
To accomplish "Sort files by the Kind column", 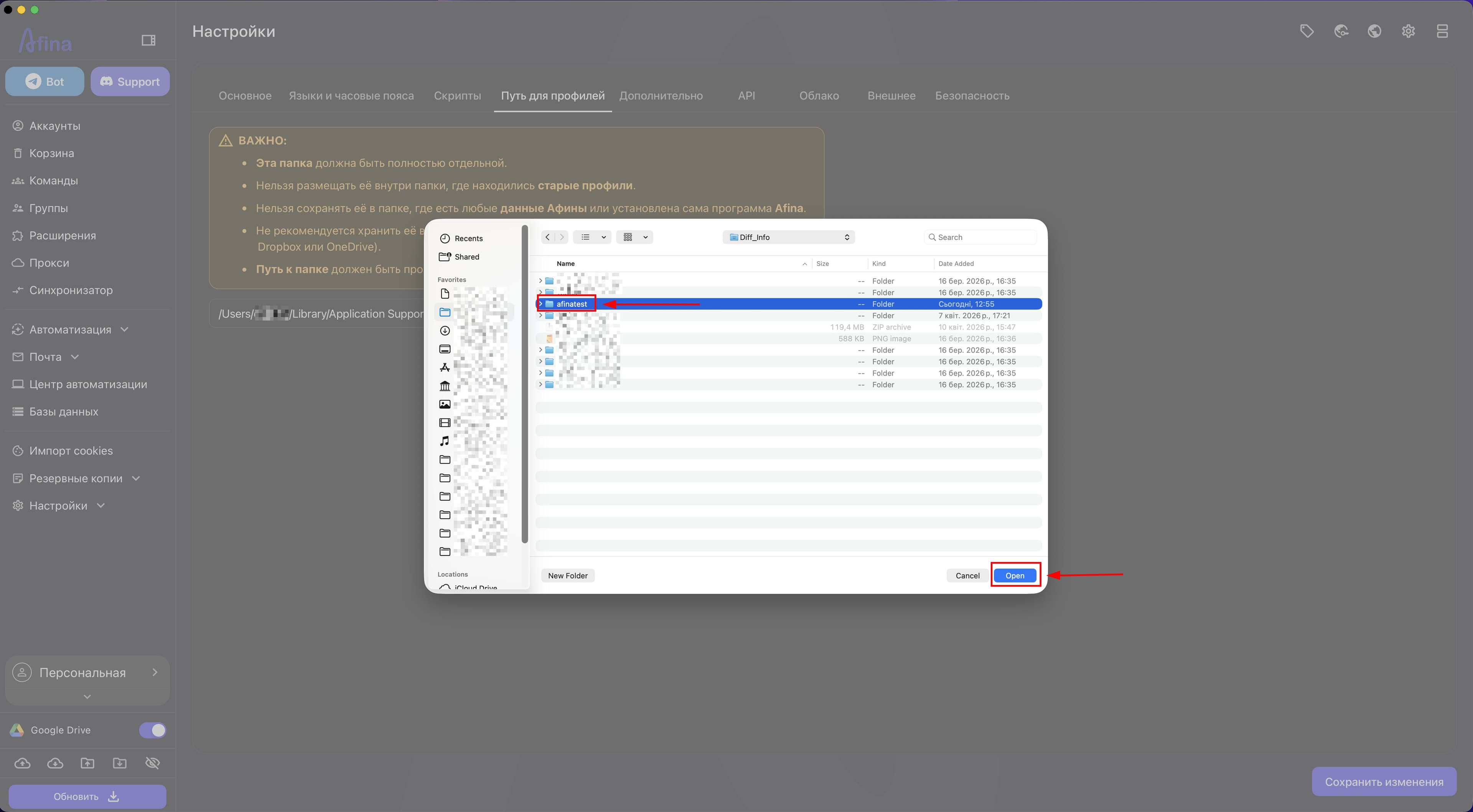I will tap(878, 263).
